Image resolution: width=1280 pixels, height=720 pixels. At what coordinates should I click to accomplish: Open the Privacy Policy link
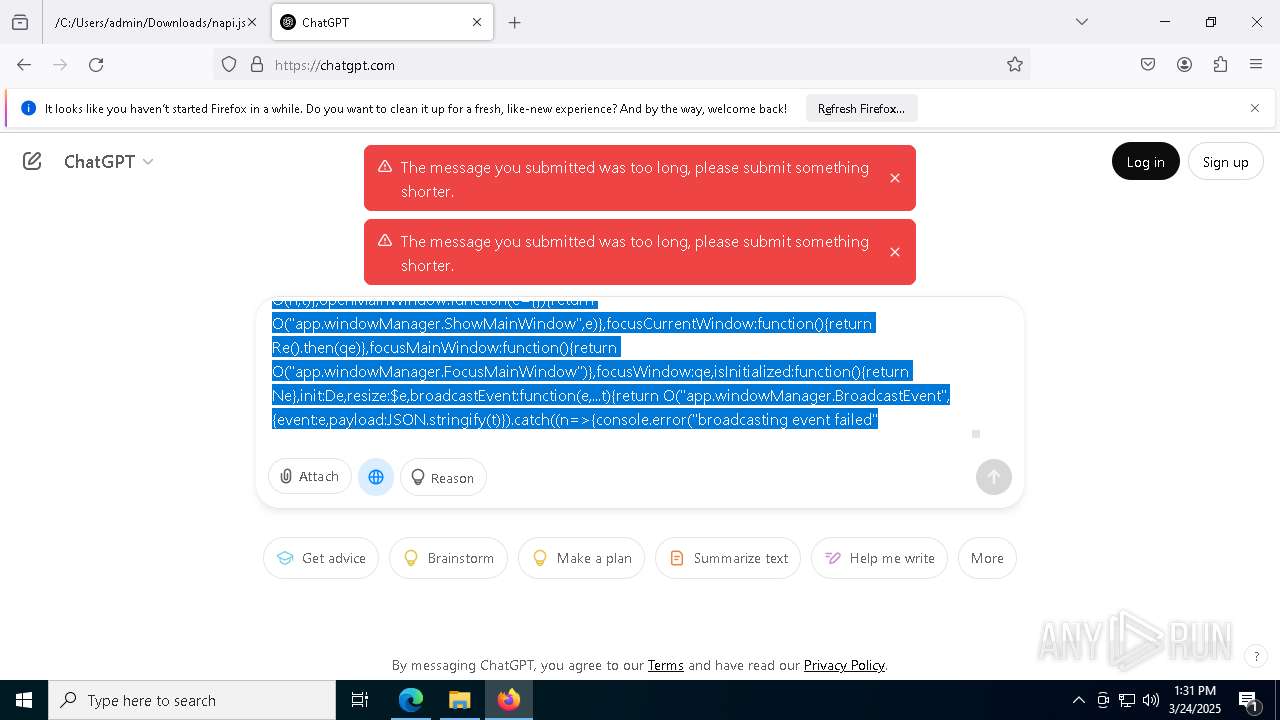(x=844, y=665)
